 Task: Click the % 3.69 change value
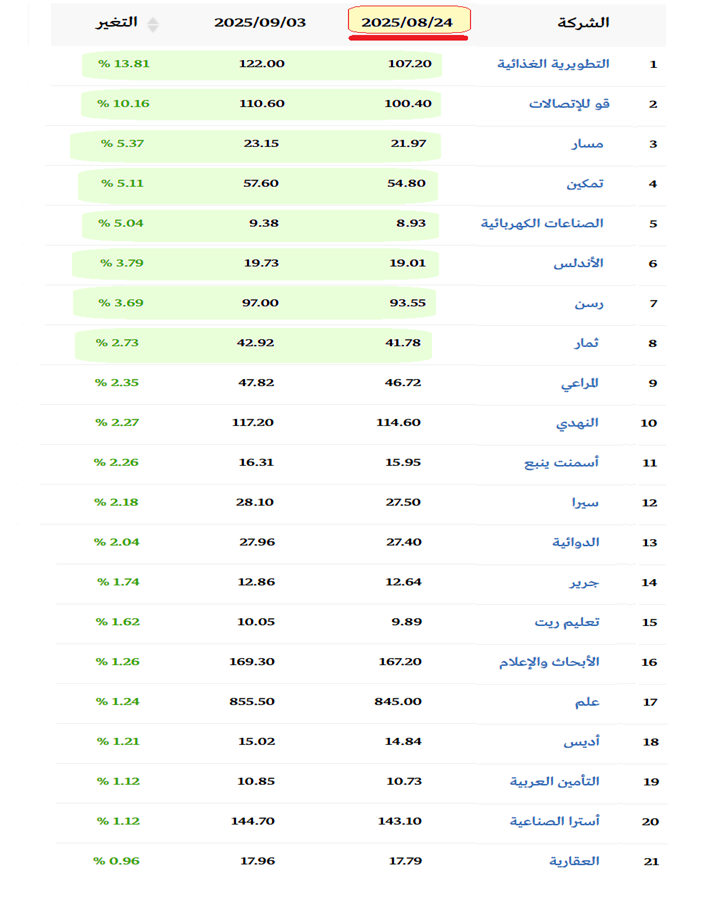click(x=121, y=302)
